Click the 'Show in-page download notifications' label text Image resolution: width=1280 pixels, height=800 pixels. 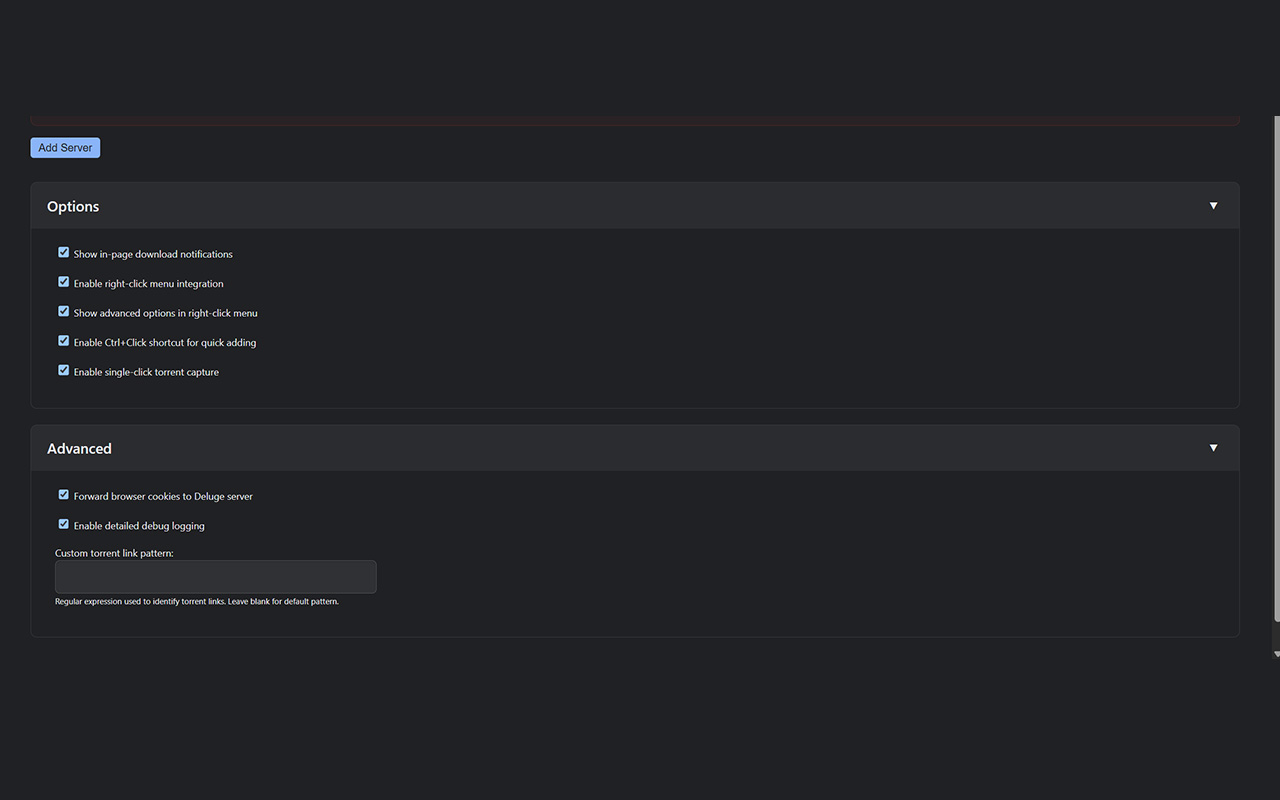[153, 255]
